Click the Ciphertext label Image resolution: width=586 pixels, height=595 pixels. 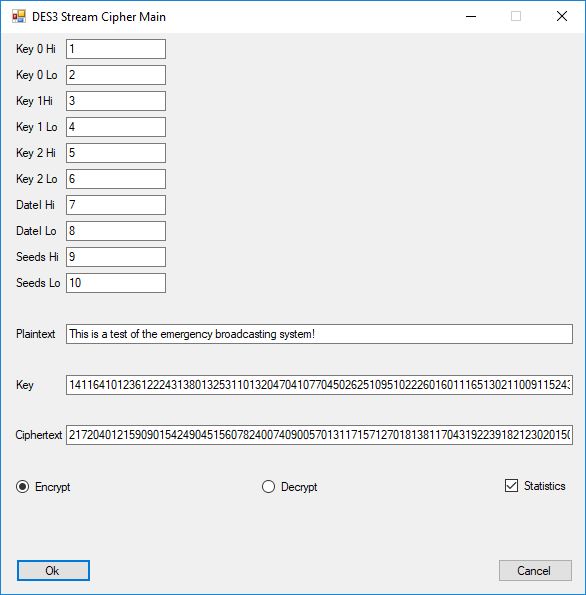(38, 435)
